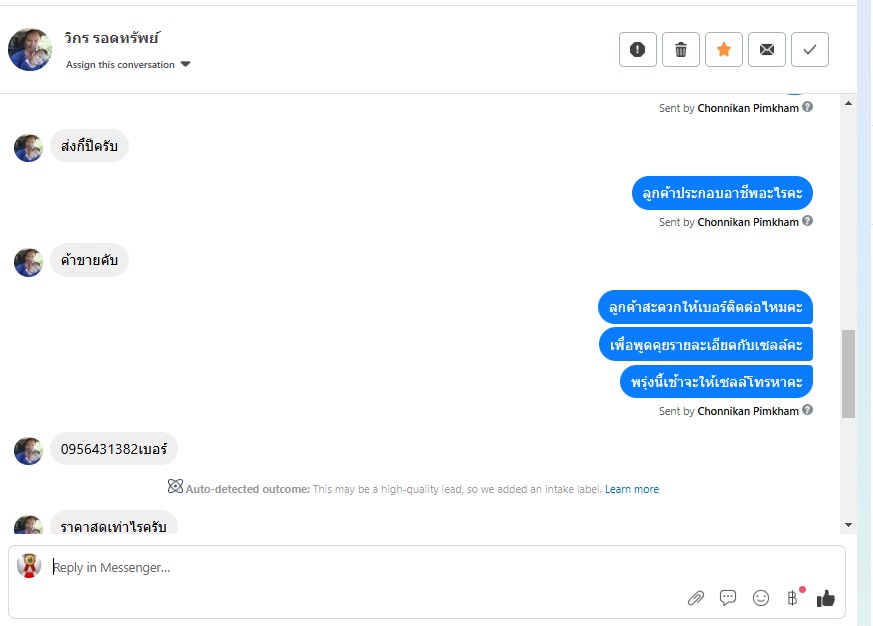Click the Learn more link

(632, 489)
